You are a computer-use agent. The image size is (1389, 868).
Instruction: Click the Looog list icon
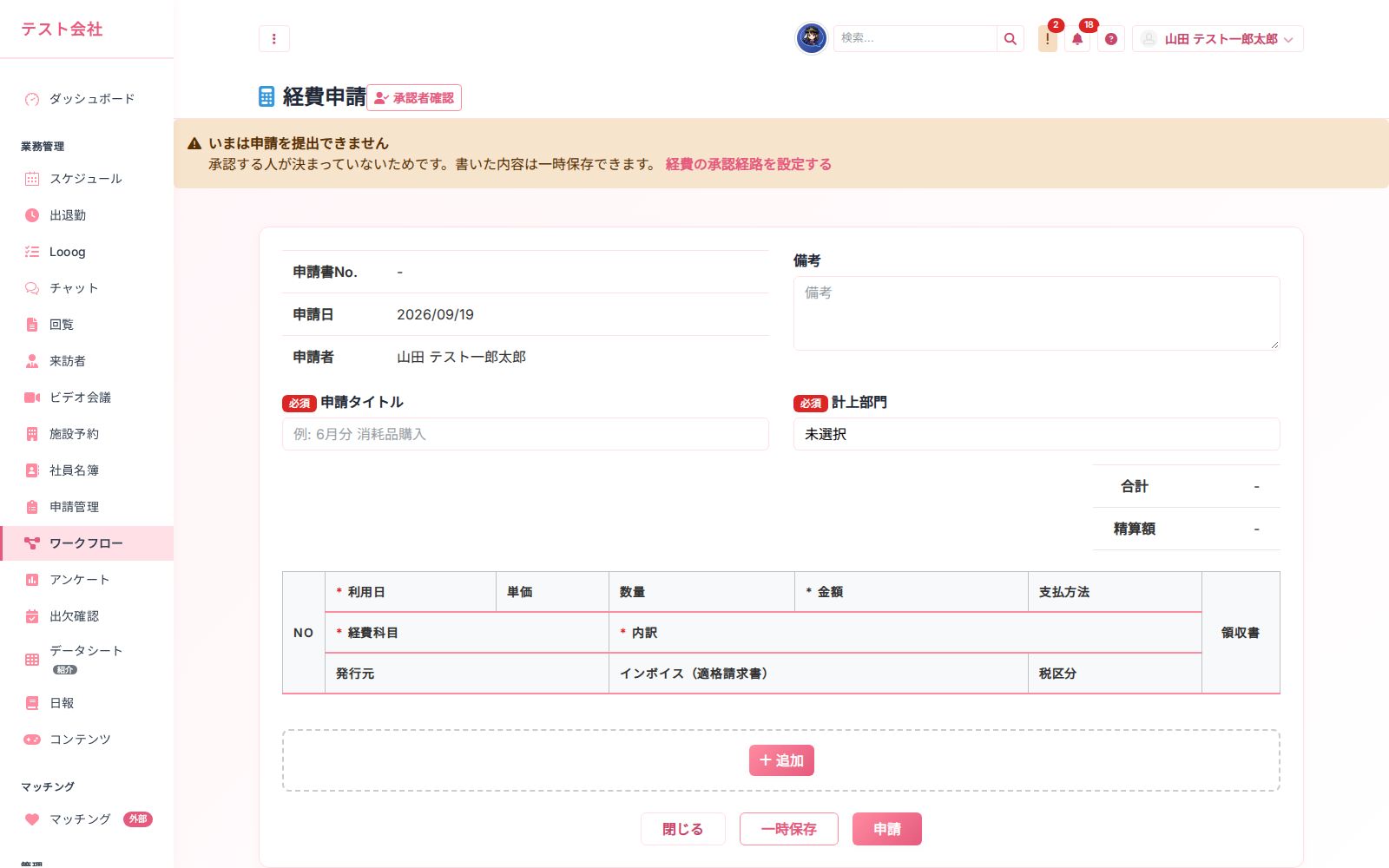point(32,252)
